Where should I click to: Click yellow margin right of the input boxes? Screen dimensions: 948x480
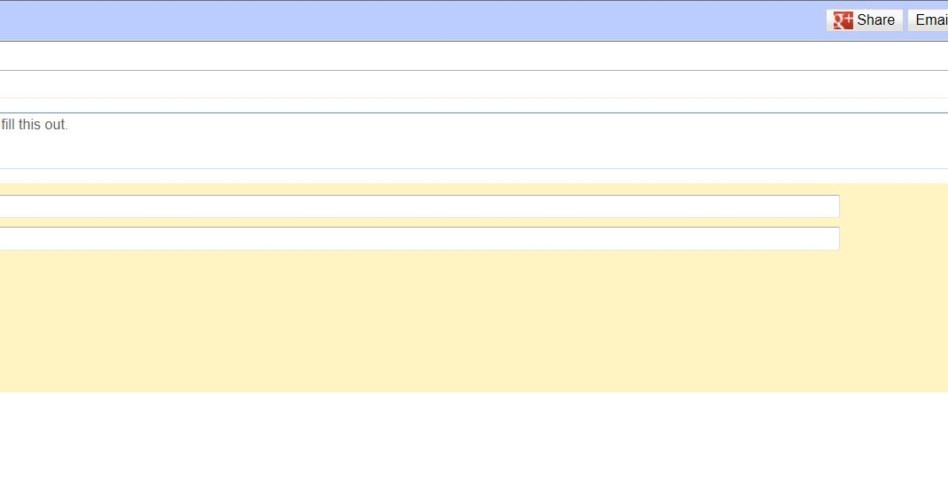point(894,222)
